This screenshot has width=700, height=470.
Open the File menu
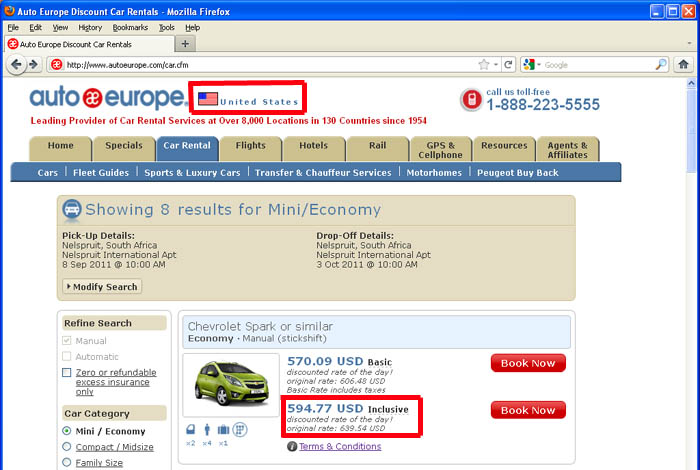(13, 28)
